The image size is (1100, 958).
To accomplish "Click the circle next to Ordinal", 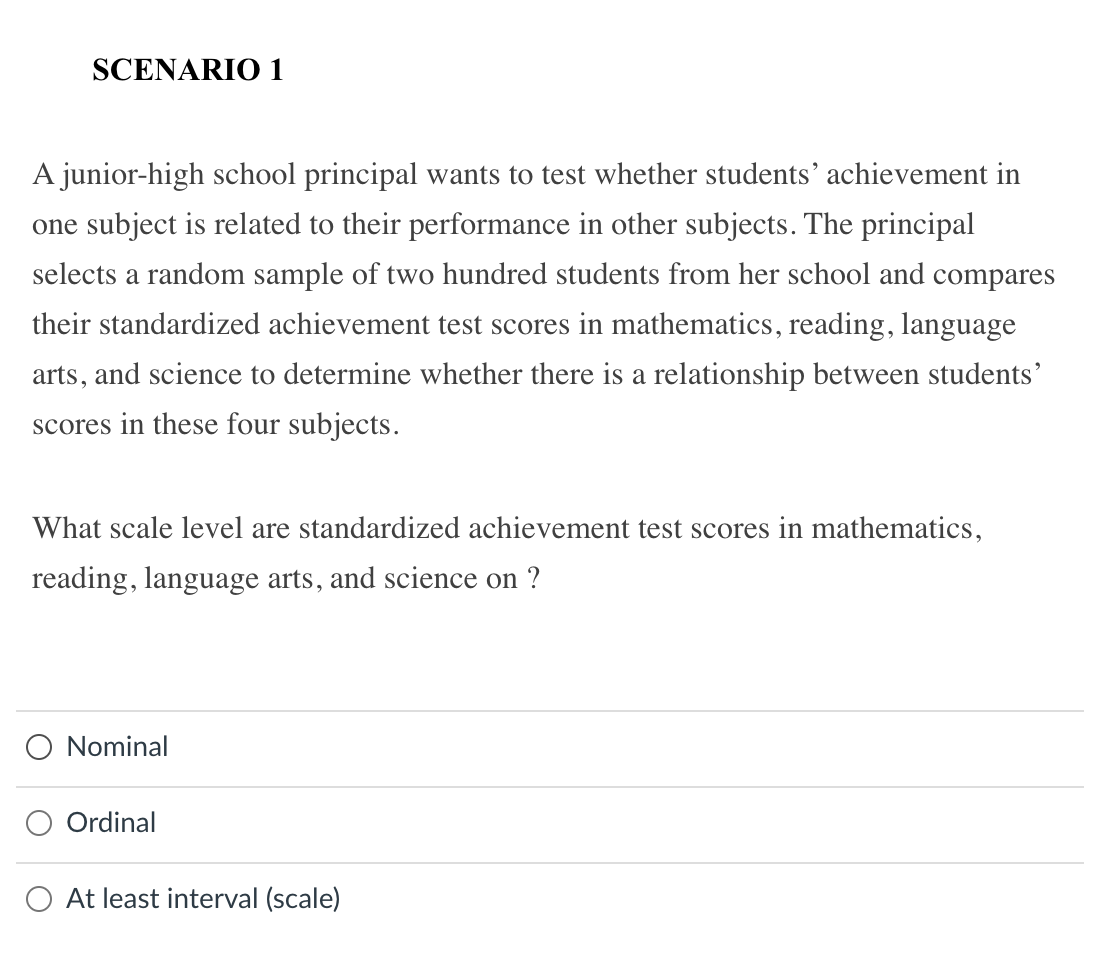I will (39, 822).
